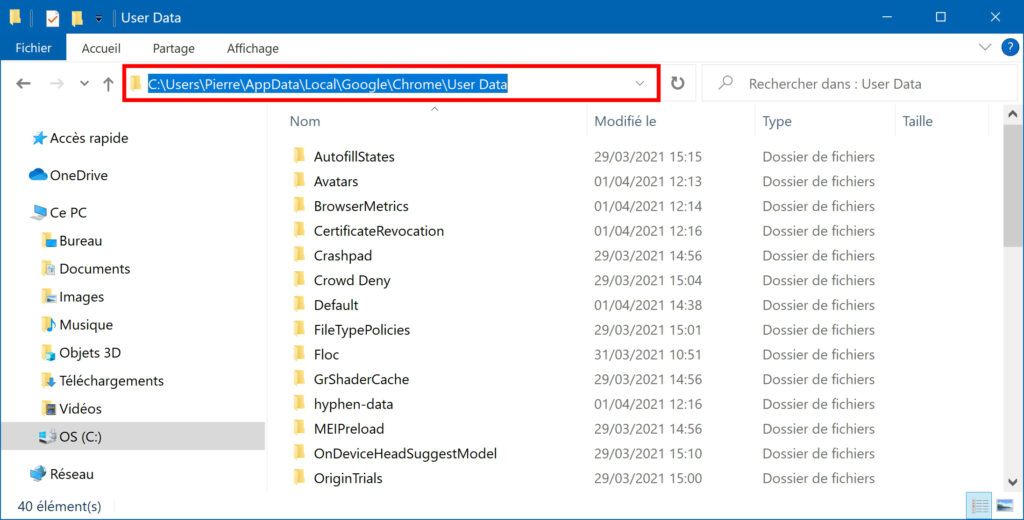
Task: Select the FileTypePolicies folder icon
Action: click(299, 329)
